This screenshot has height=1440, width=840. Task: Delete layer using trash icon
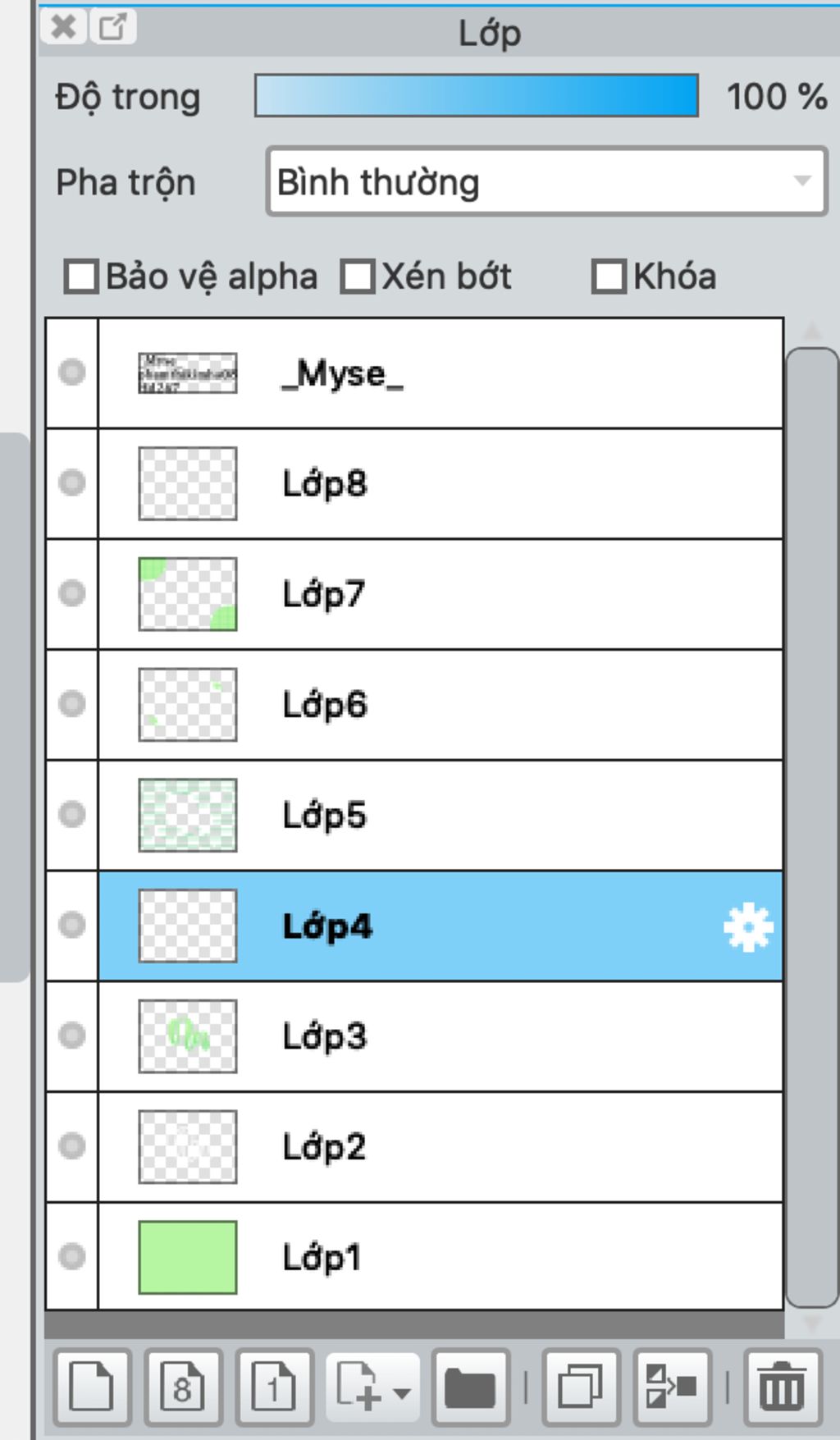(782, 1387)
